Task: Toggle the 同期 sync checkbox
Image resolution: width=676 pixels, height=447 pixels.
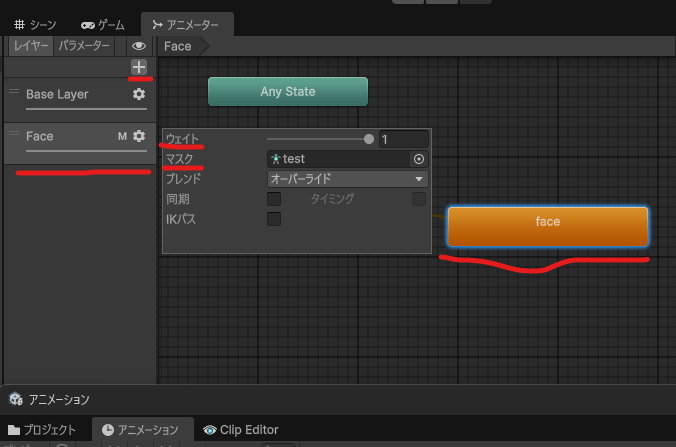Action: (x=274, y=199)
